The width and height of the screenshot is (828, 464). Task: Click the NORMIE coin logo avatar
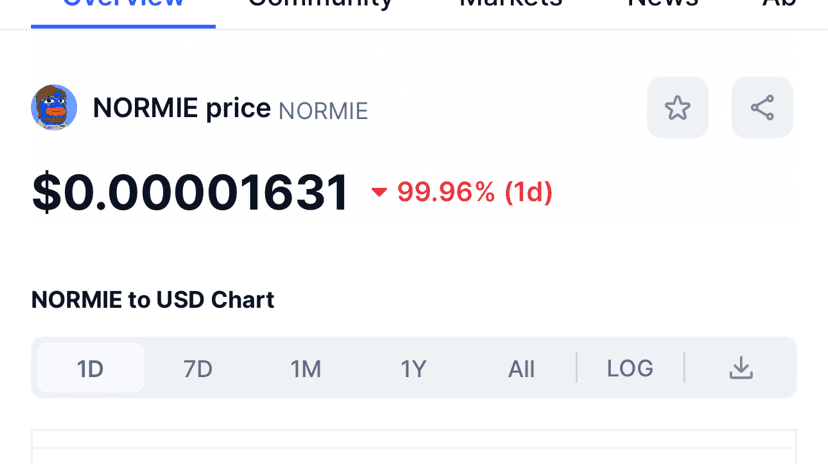point(54,108)
